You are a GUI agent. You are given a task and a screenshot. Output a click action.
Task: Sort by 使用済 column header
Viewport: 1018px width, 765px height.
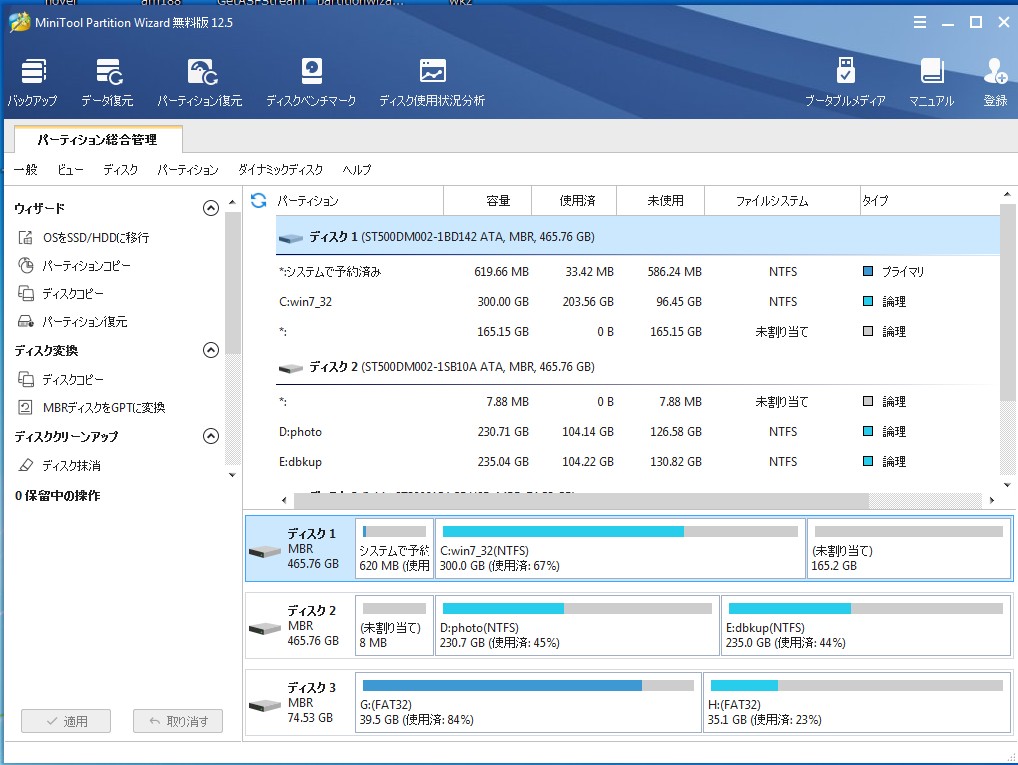coord(574,201)
